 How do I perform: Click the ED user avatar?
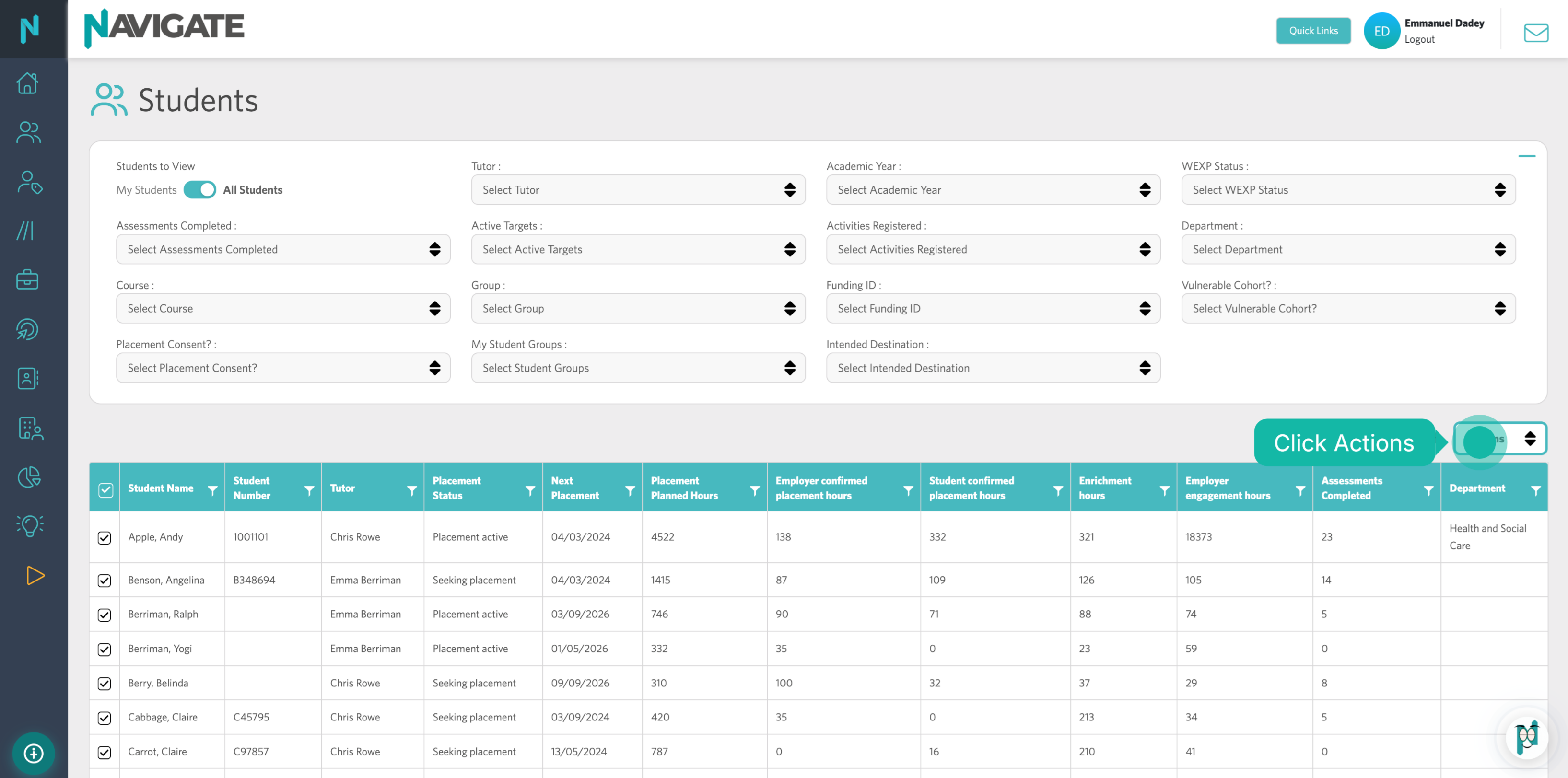1382,31
